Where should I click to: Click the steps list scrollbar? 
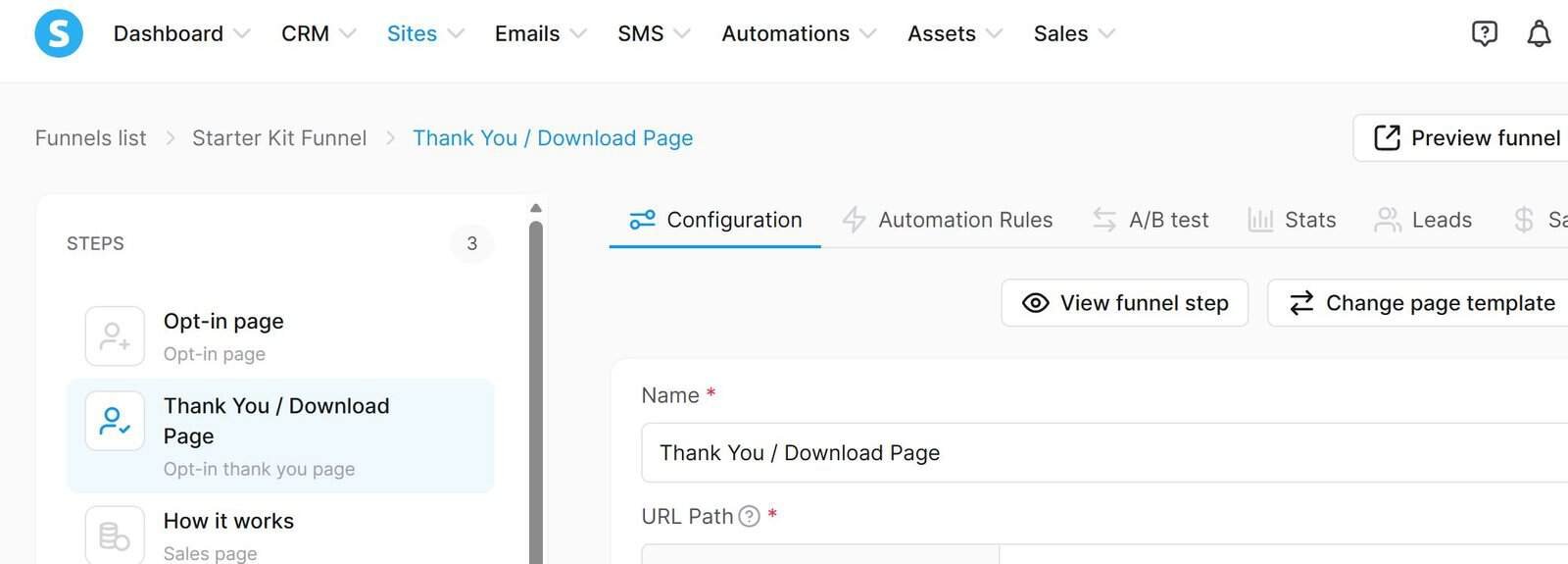coord(536,392)
